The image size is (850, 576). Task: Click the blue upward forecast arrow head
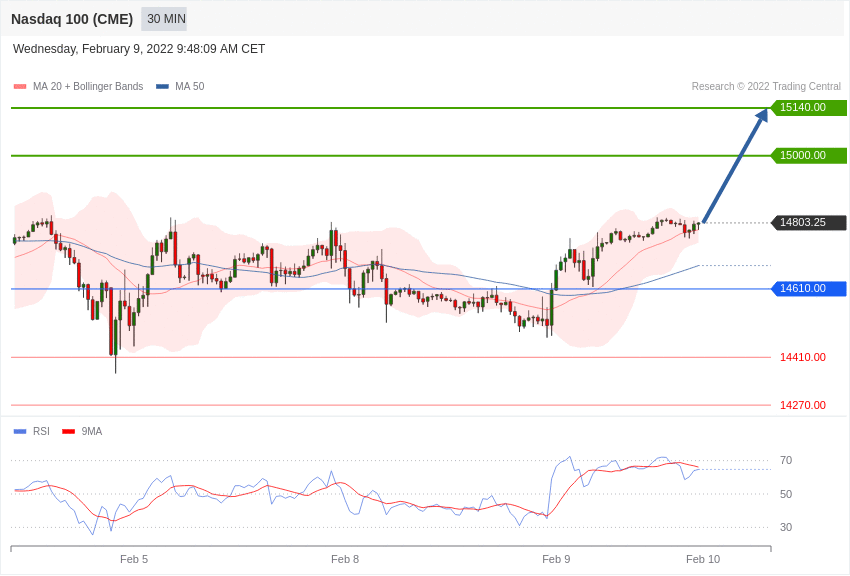(762, 115)
